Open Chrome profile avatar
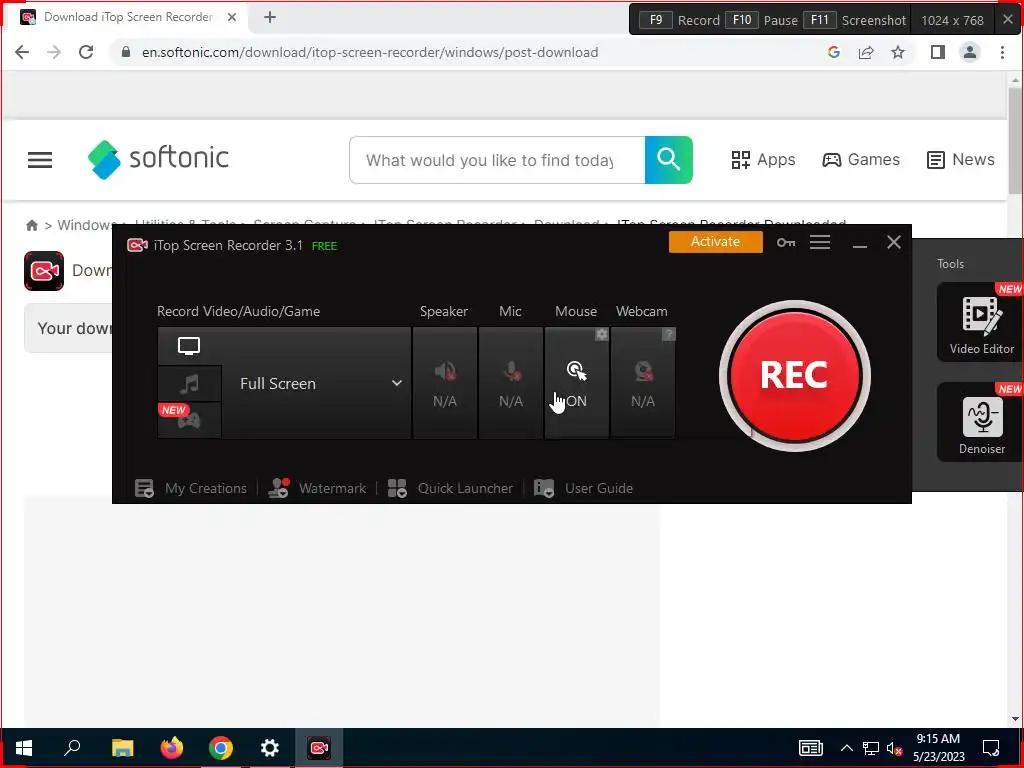Viewport: 1024px width, 768px height. [x=970, y=52]
